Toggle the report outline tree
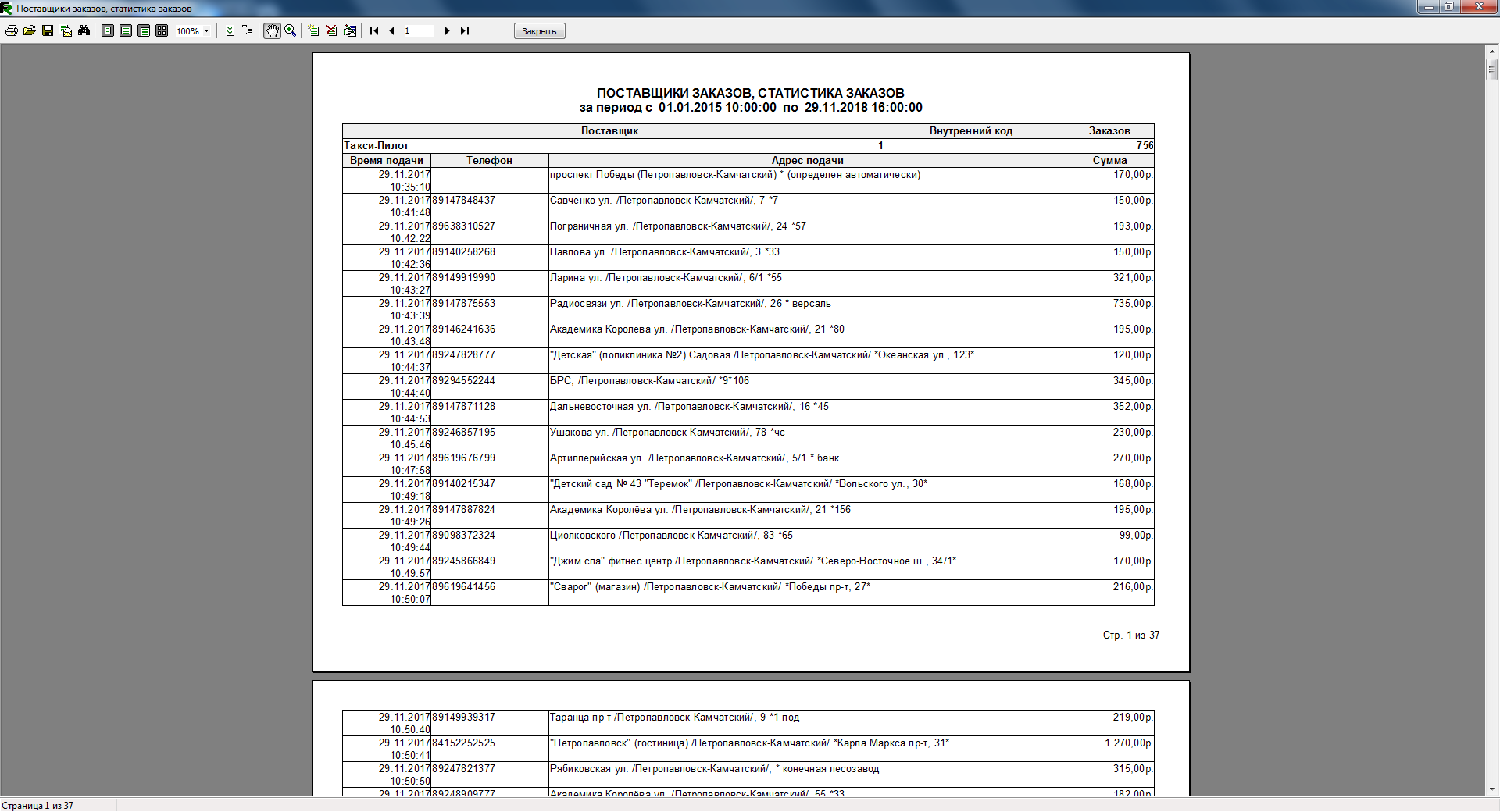The image size is (1500, 812). (x=248, y=30)
